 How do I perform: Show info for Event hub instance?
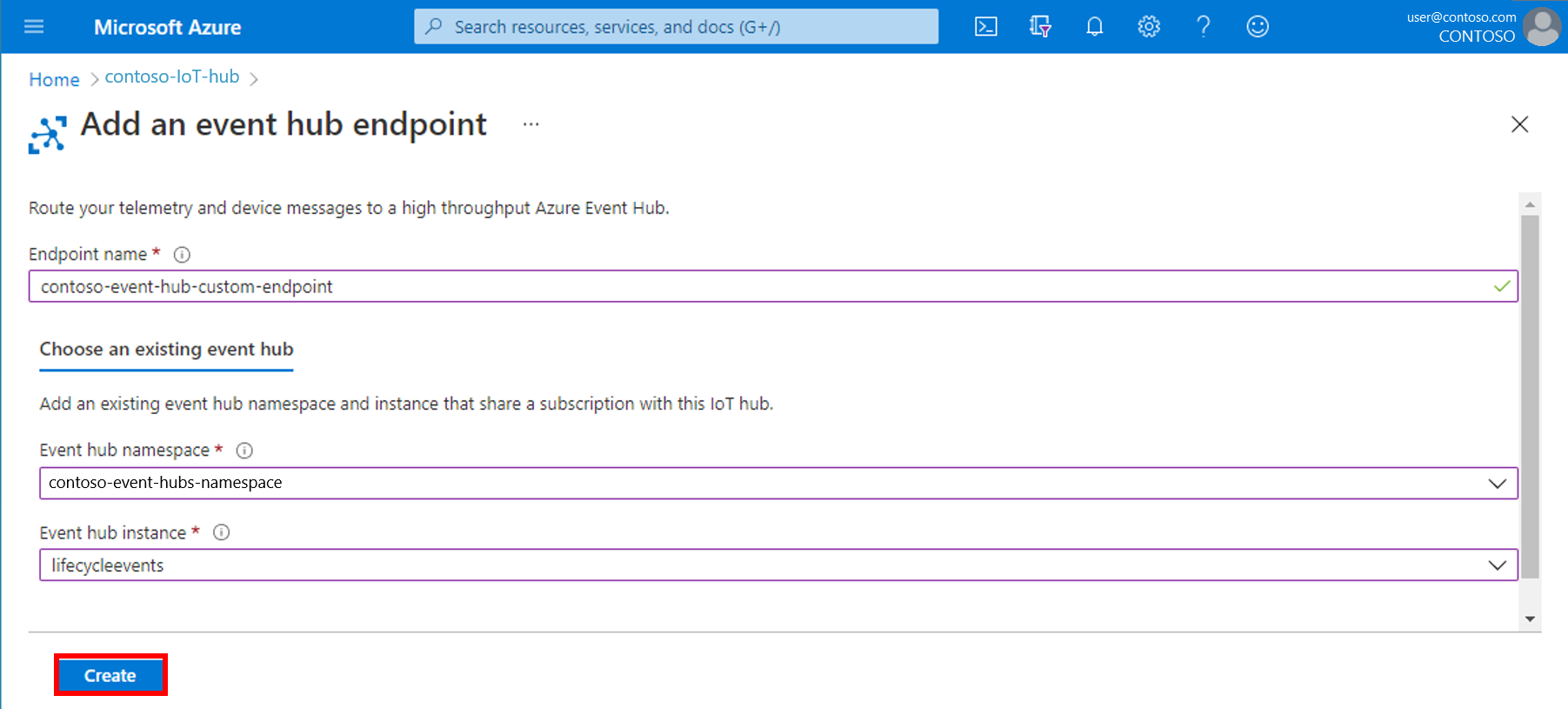click(222, 532)
